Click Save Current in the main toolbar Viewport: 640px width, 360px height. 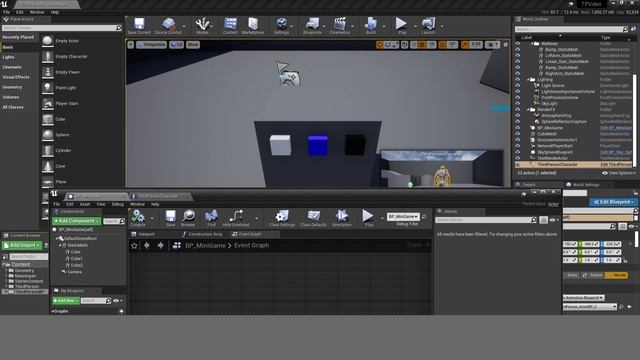[139, 26]
